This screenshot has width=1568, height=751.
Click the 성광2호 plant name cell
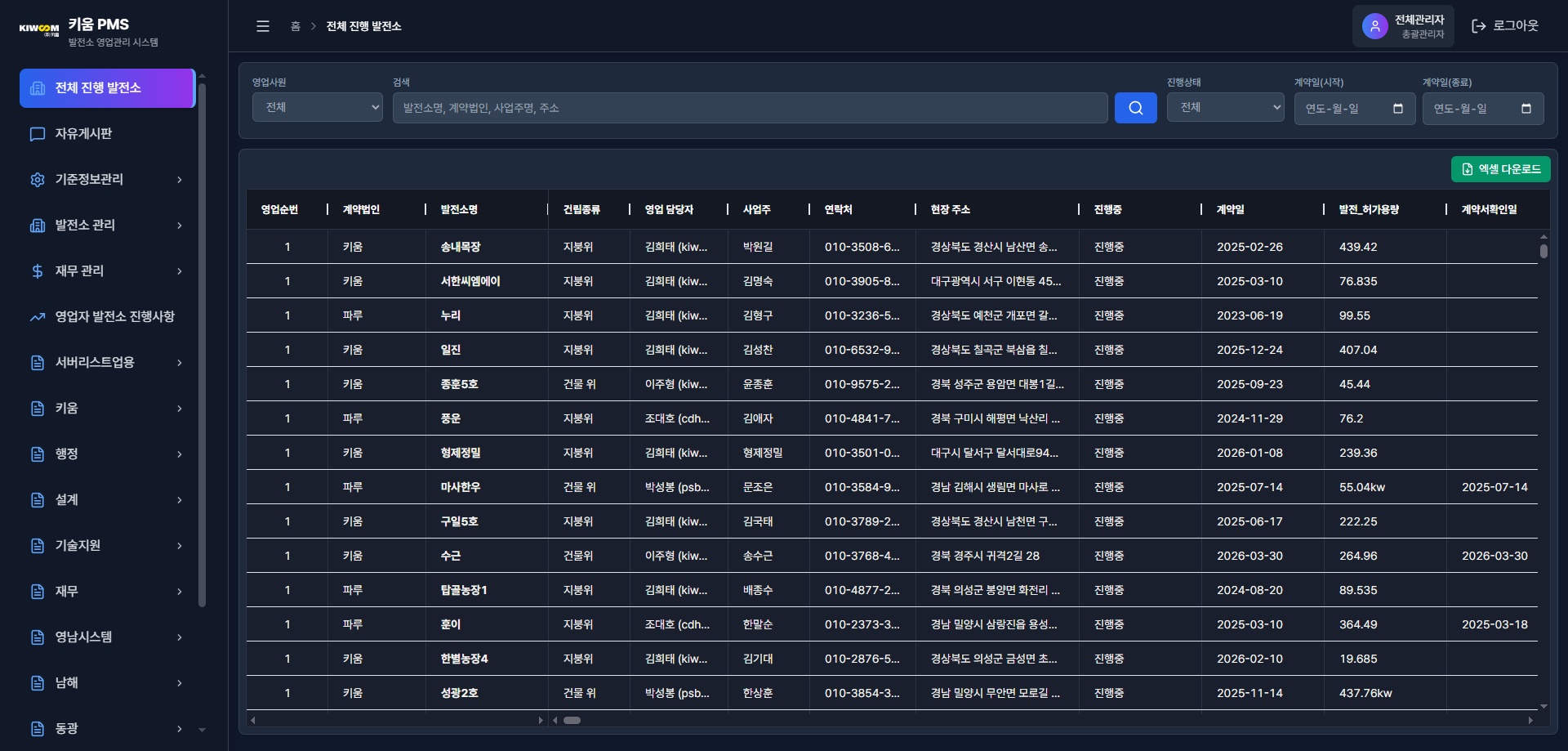tap(459, 693)
